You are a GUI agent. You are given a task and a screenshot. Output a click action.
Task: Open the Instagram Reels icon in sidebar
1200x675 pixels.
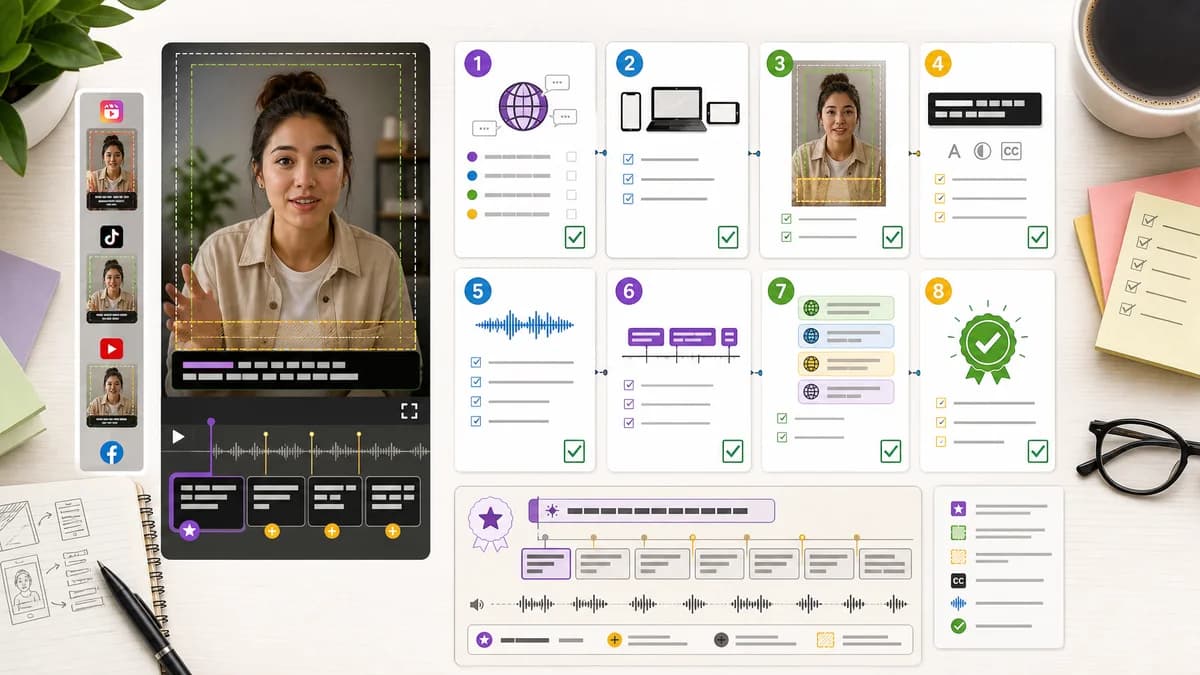(111, 111)
